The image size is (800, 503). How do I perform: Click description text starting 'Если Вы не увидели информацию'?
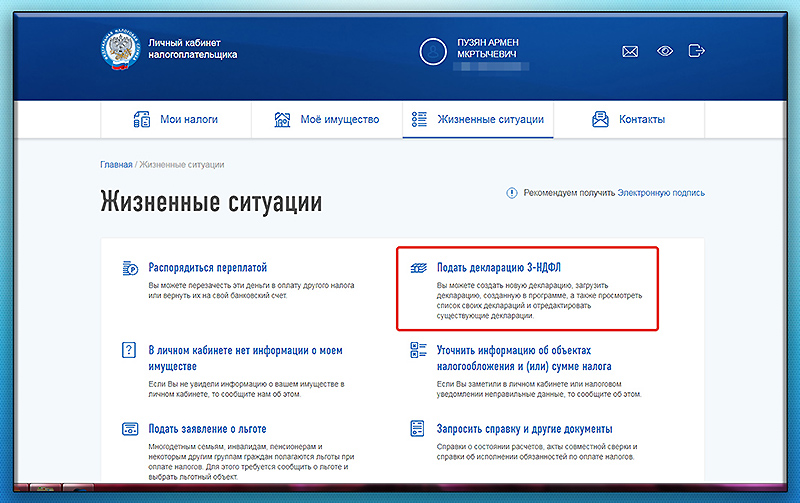coord(246,389)
